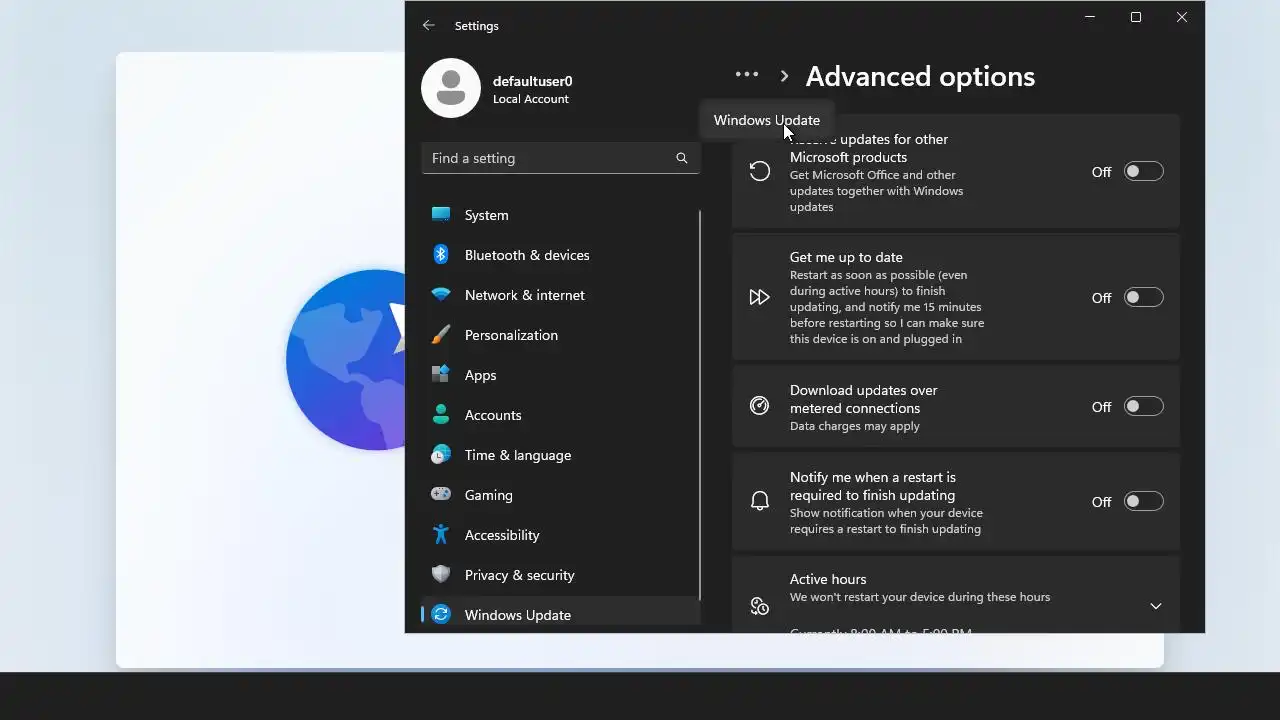Expand the Active hours section chevron

(x=1156, y=606)
